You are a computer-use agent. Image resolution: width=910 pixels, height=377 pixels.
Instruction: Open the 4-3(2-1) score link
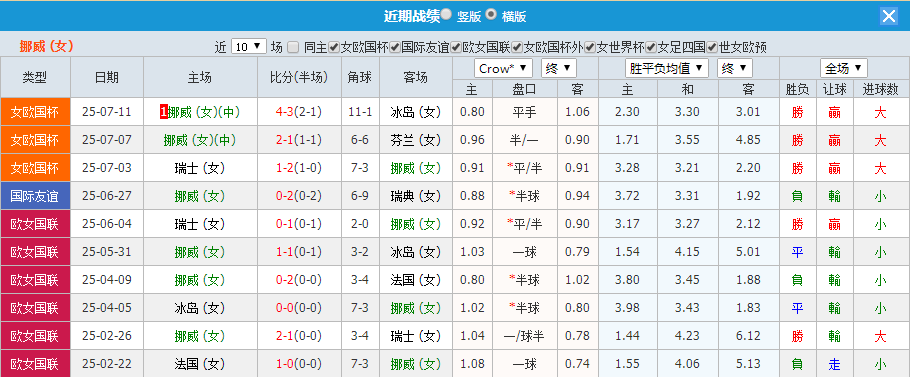tap(299, 112)
